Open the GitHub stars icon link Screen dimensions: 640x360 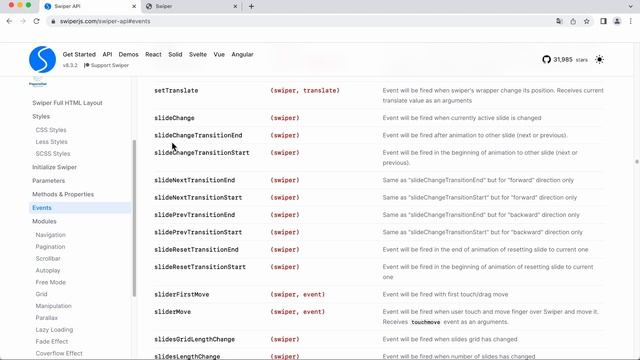tap(547, 60)
